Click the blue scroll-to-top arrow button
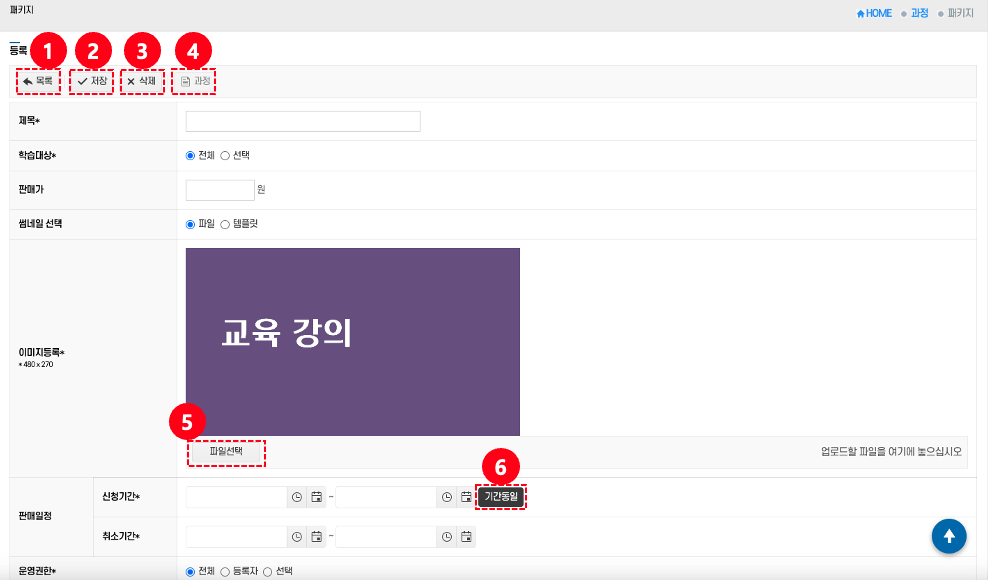Screen dimensions: 988x581 [948, 536]
